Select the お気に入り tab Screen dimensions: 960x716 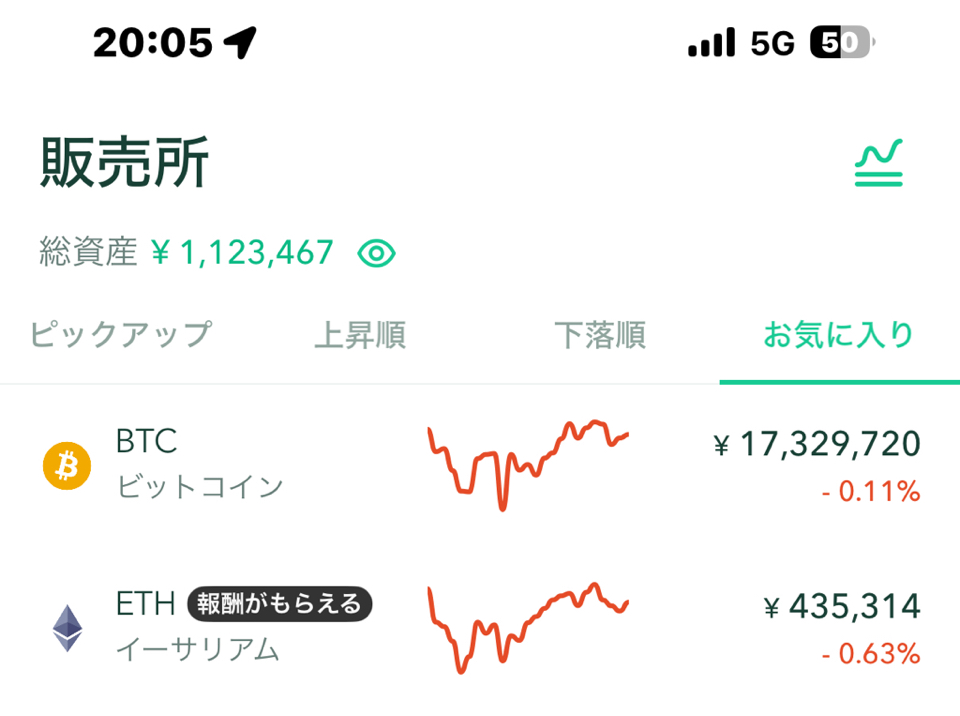pos(838,335)
